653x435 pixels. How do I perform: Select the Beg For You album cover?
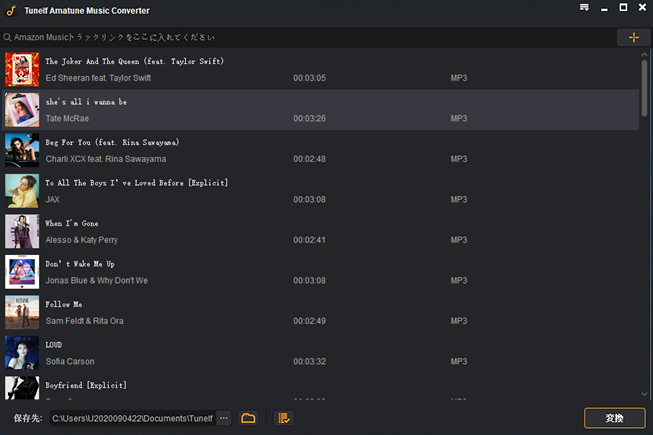[x=22, y=150]
